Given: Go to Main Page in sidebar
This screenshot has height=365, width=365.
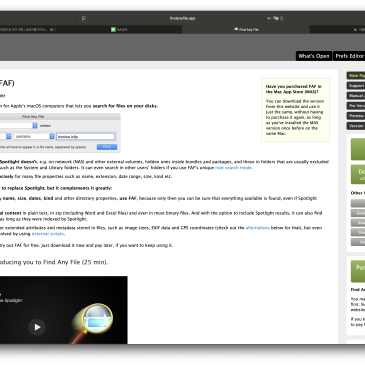Looking at the screenshot, I should 356,76.
